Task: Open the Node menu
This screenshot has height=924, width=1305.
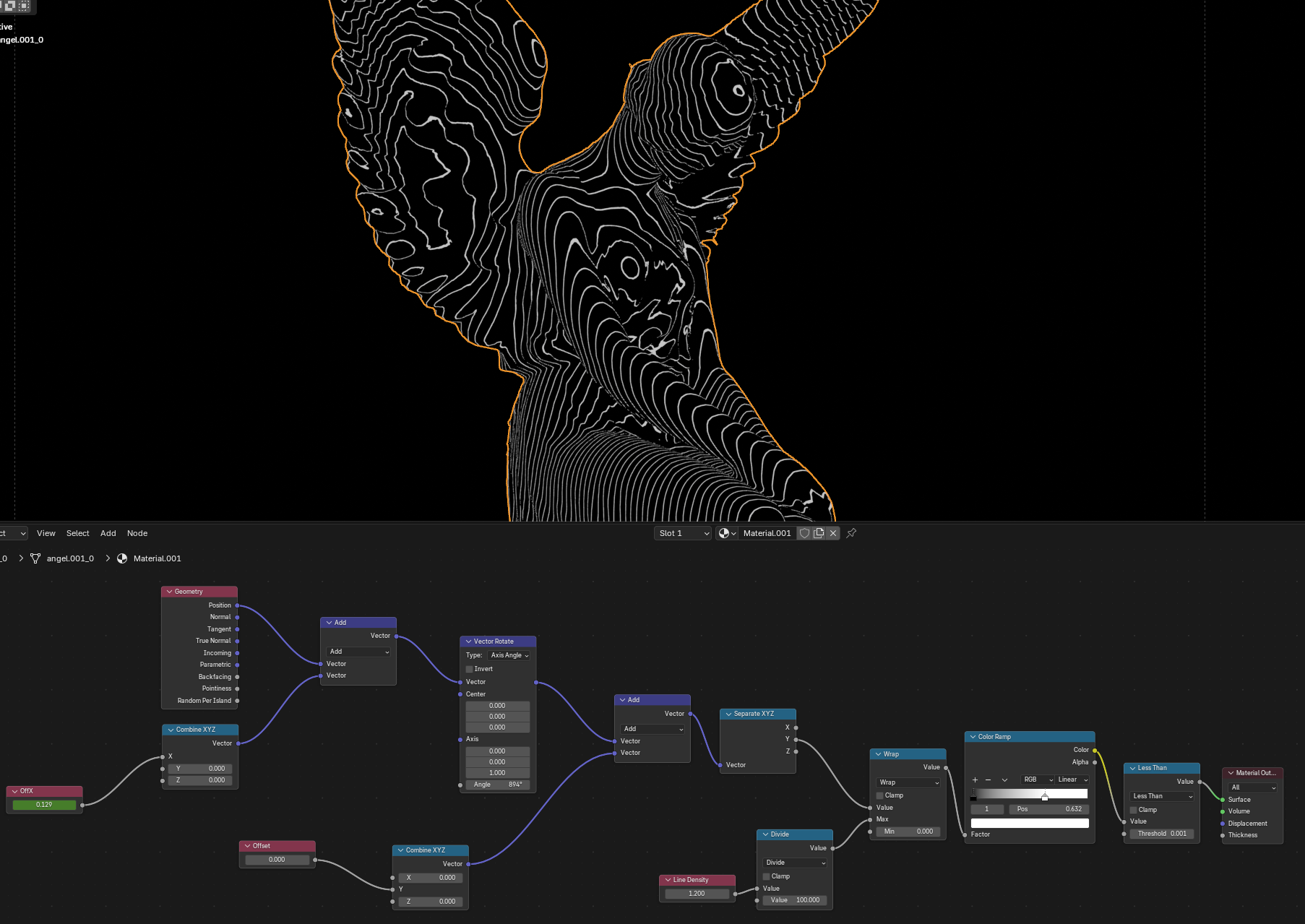Action: [137, 533]
